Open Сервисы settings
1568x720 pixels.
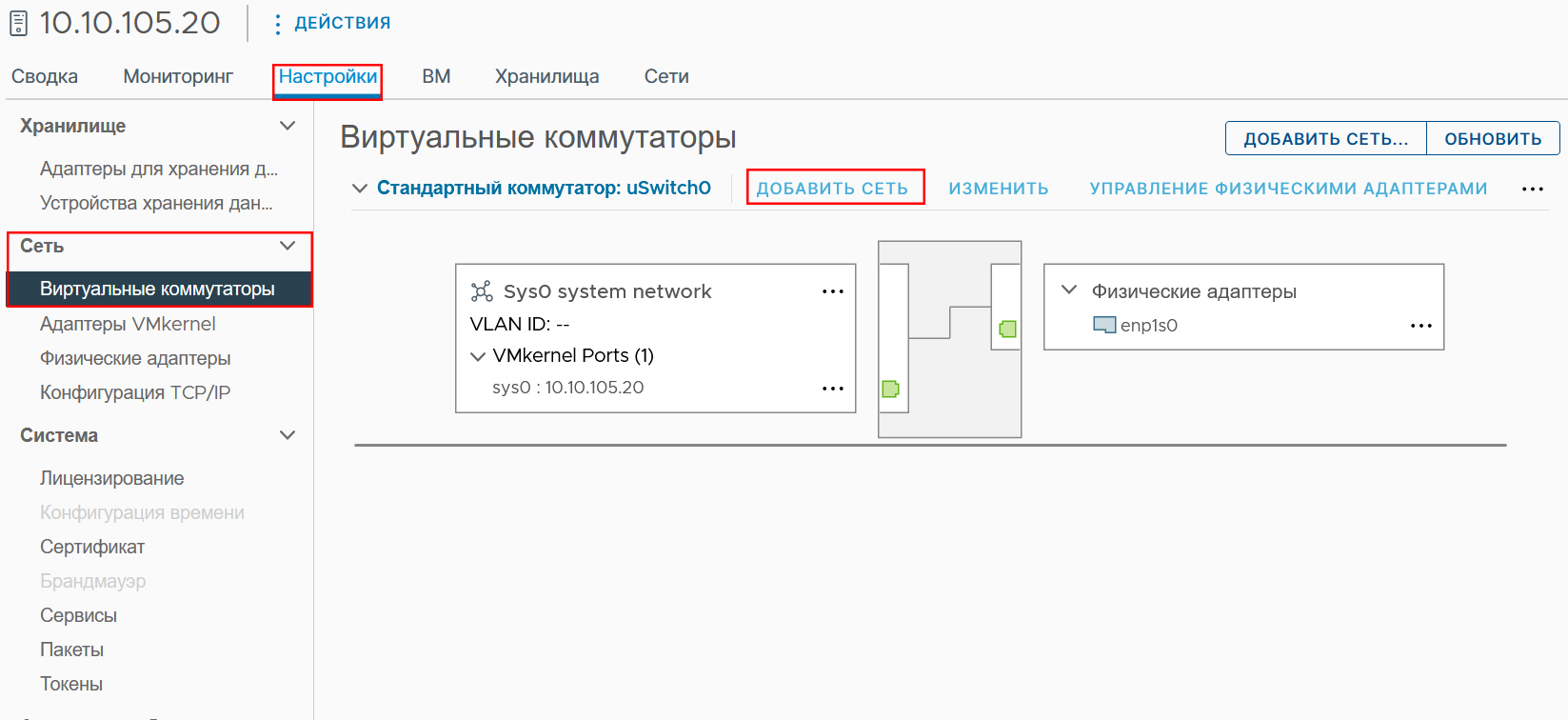(x=78, y=615)
